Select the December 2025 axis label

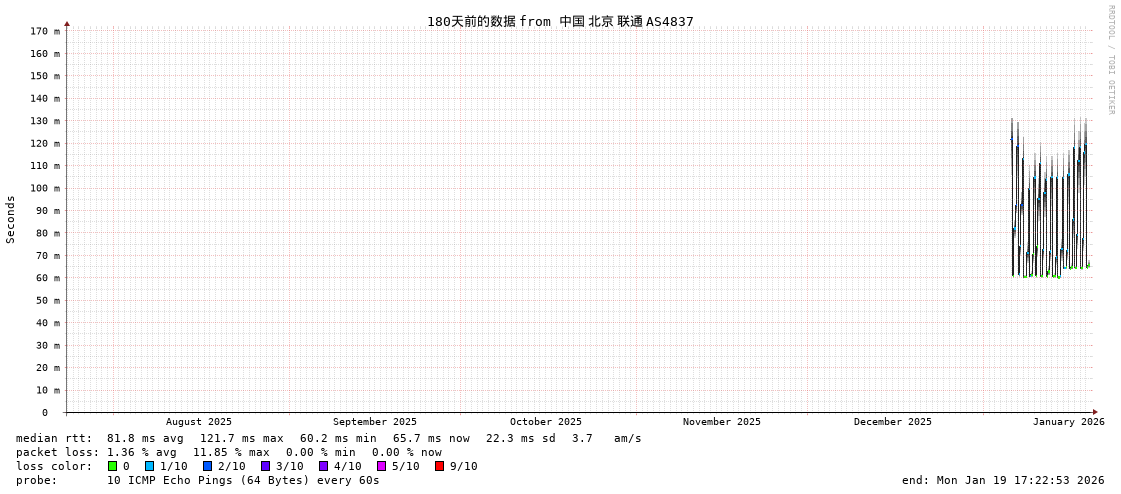[892, 422]
